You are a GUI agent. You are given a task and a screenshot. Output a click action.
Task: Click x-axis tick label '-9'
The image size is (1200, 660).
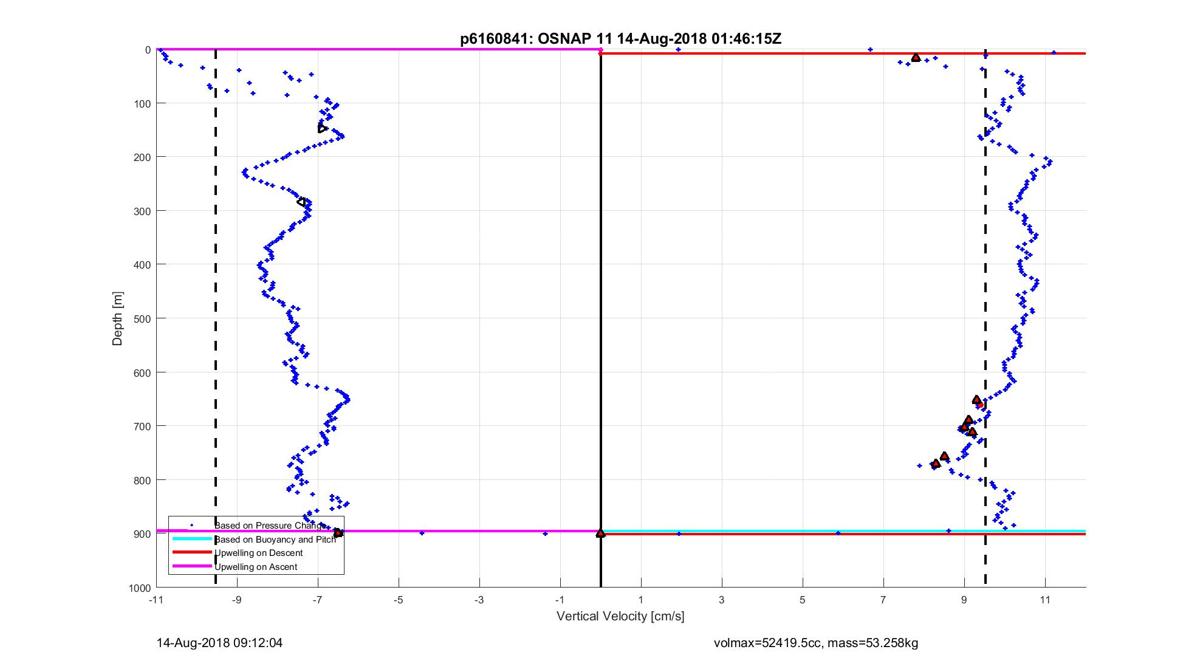pyautogui.click(x=237, y=600)
